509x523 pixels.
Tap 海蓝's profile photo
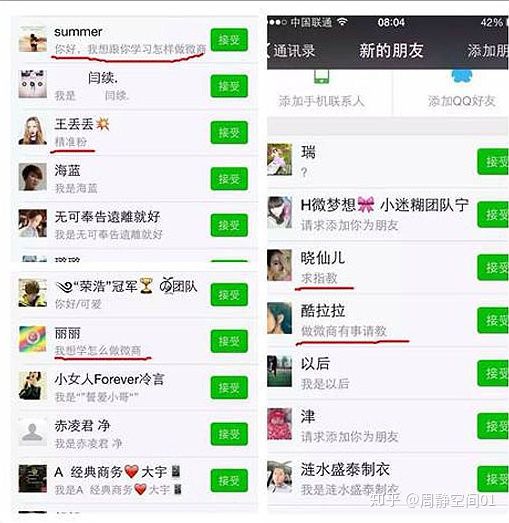coord(32,177)
